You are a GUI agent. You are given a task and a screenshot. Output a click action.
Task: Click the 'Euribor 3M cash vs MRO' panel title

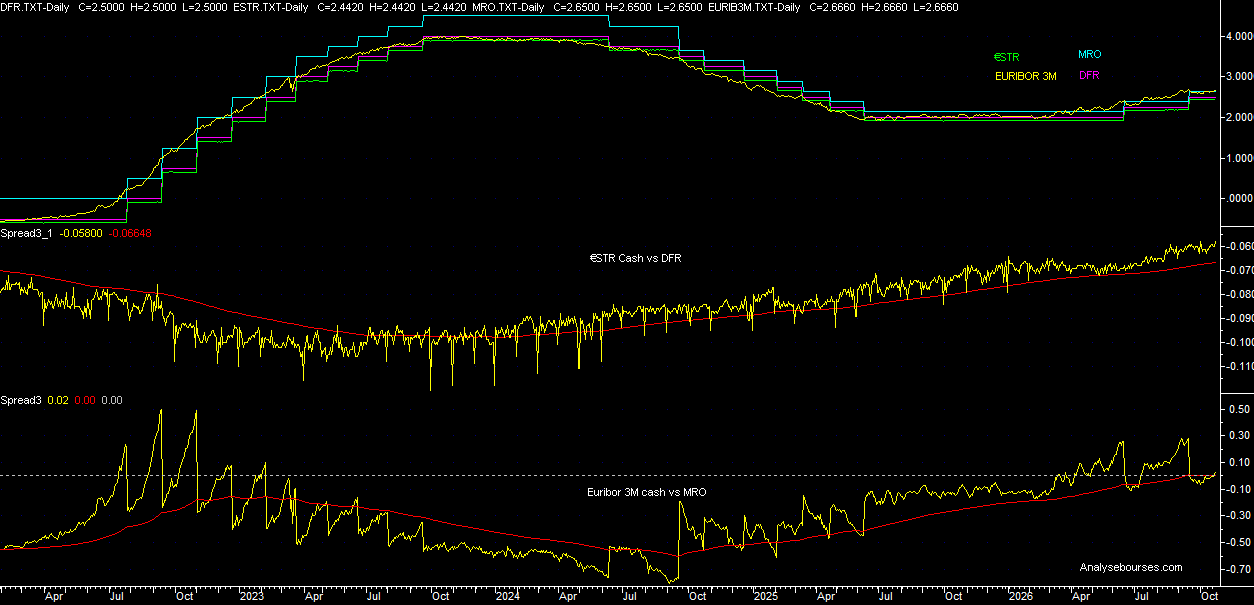click(x=647, y=492)
